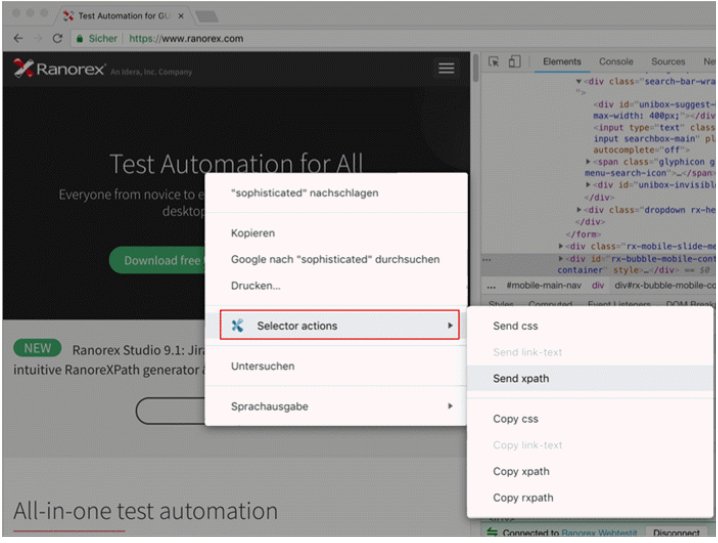
Task: Click the Ranorex Selocity icon in context menu
Action: click(x=237, y=325)
